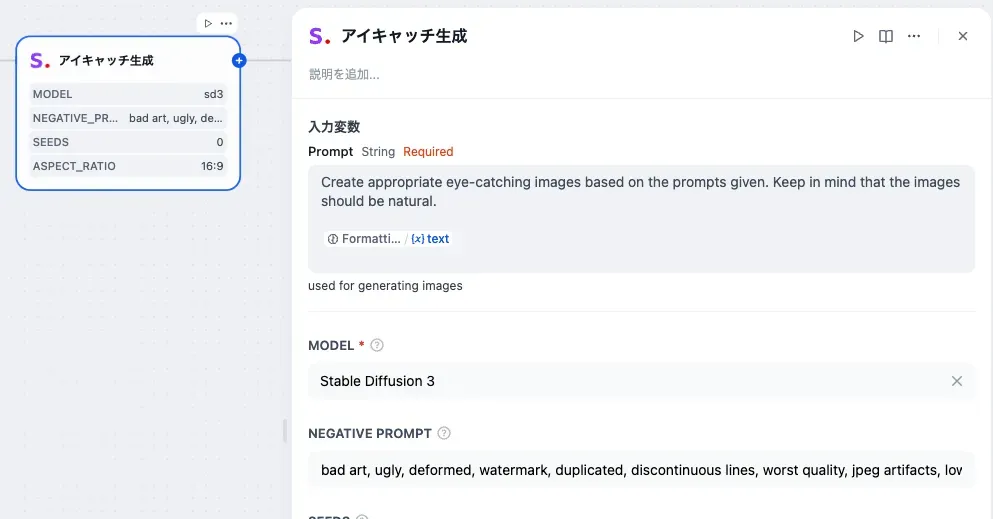The image size is (993, 519).
Task: Select the text variable tag in the prompt
Action: [431, 239]
